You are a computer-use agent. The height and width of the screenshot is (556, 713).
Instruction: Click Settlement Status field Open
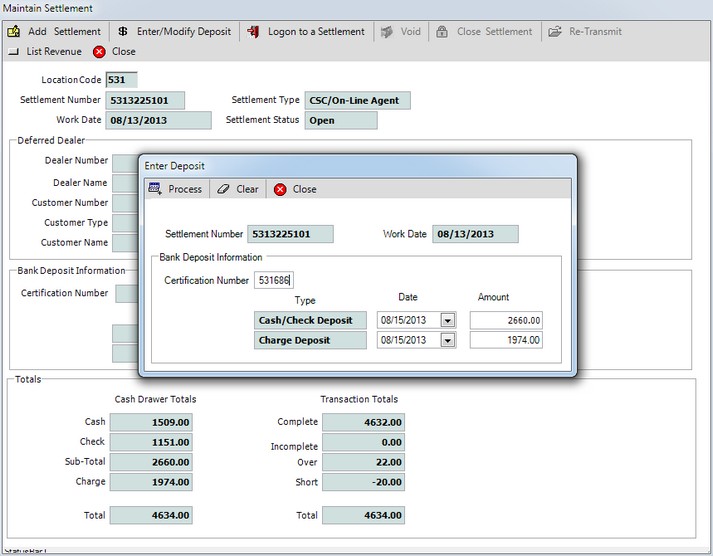coord(341,120)
